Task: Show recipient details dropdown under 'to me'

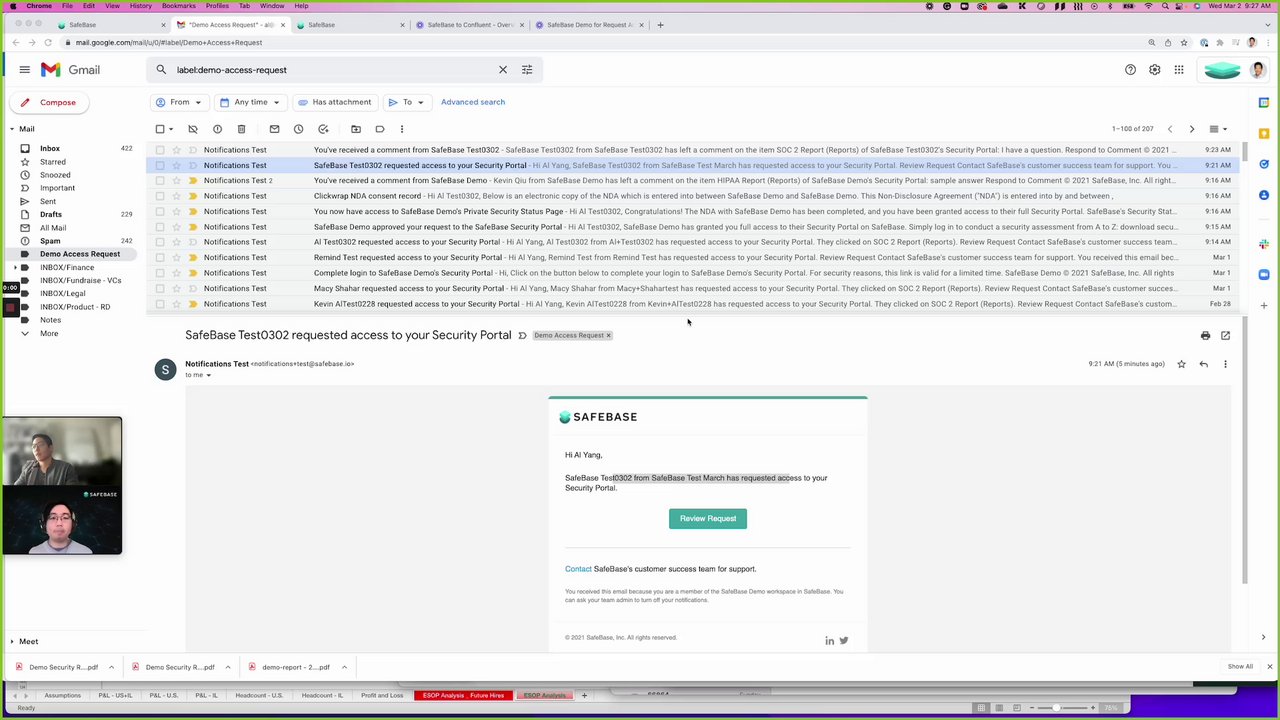Action: 208,375
